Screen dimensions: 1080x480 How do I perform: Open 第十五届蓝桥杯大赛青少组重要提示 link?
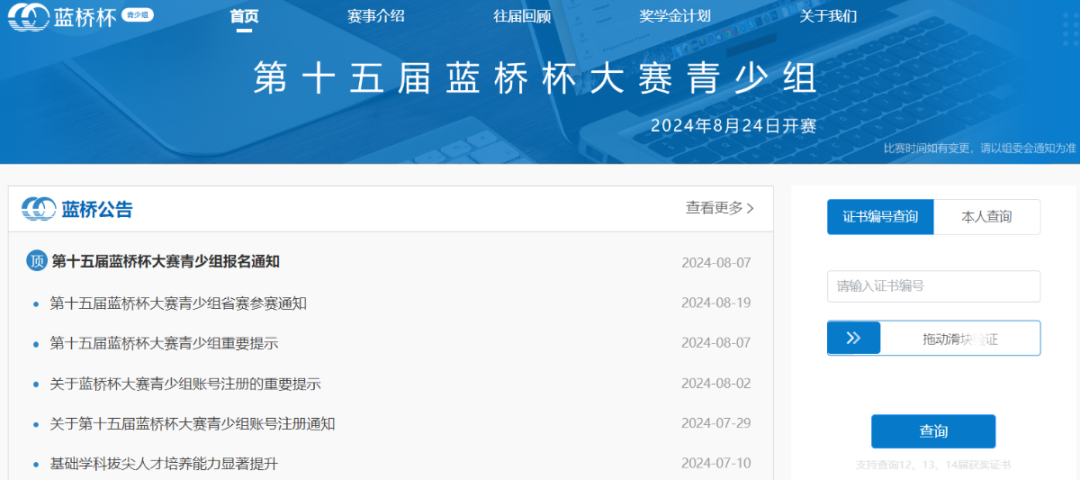click(x=164, y=343)
